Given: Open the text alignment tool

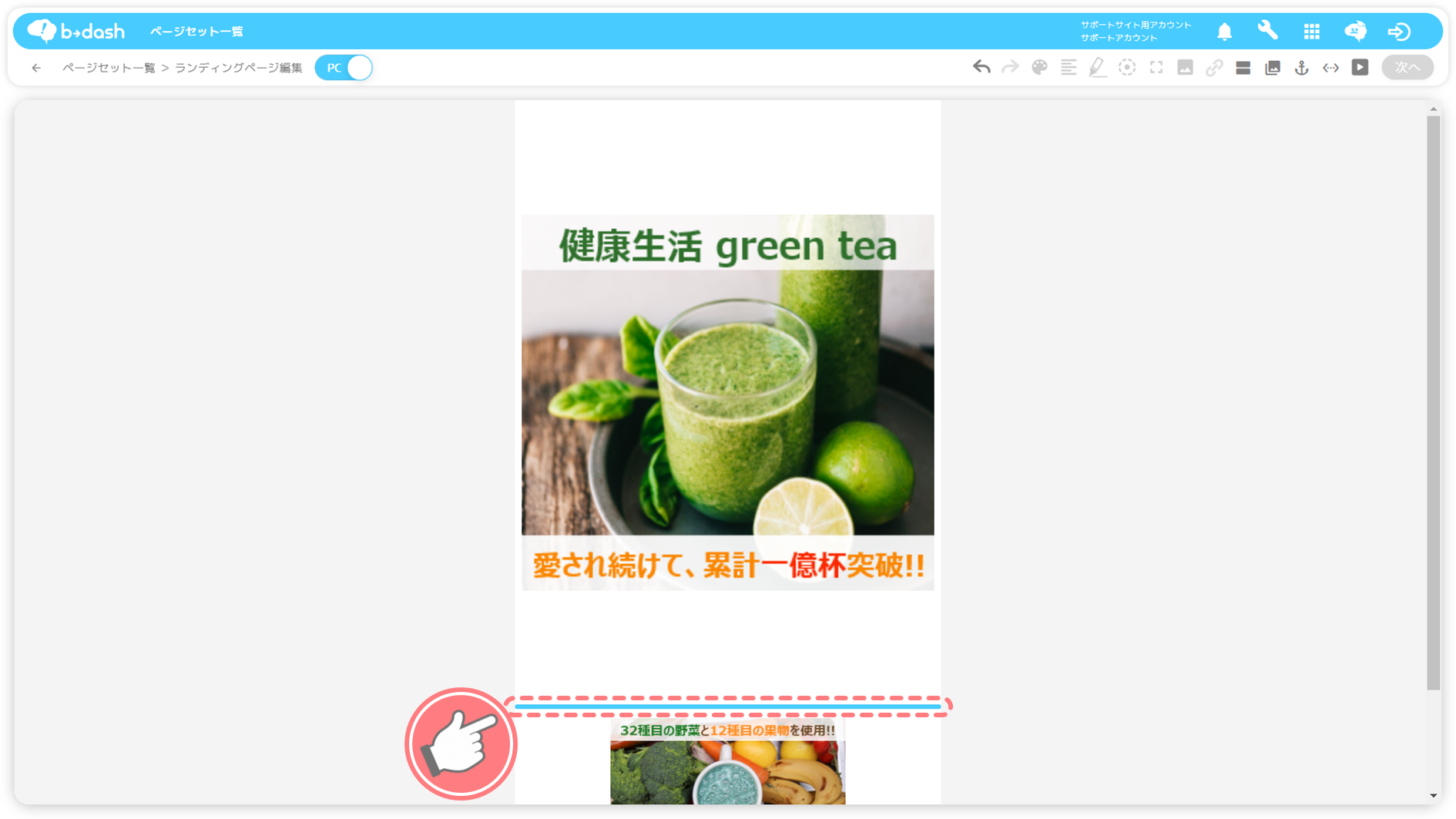Looking at the screenshot, I should [1069, 67].
